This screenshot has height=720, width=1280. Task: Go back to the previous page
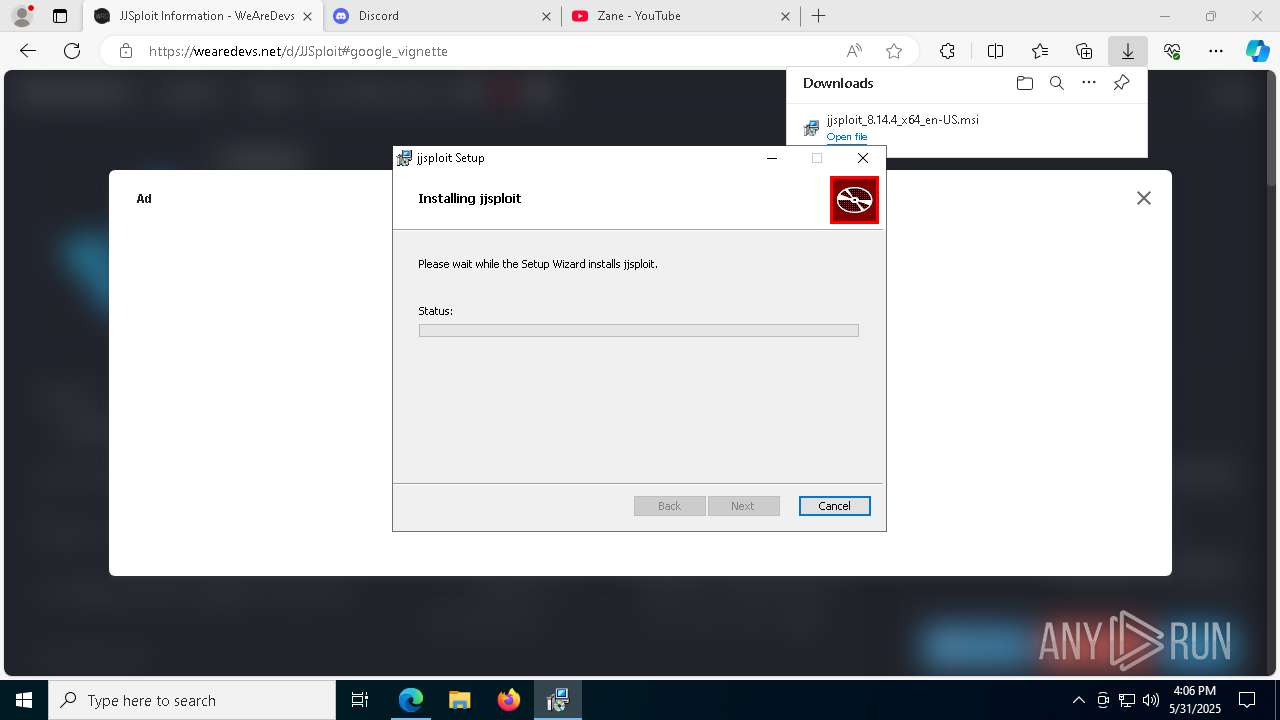click(x=28, y=51)
